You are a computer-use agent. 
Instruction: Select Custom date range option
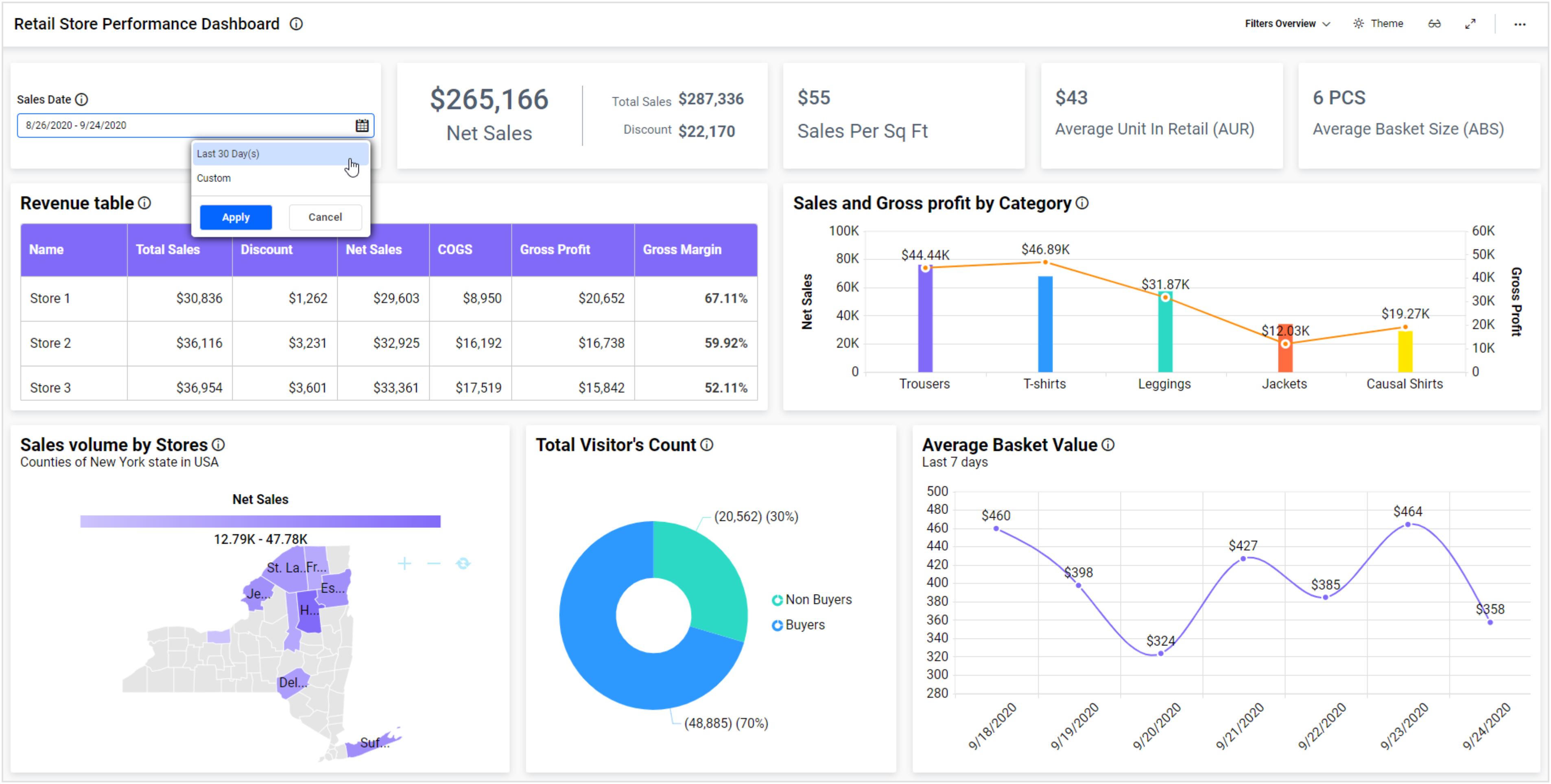click(x=214, y=178)
